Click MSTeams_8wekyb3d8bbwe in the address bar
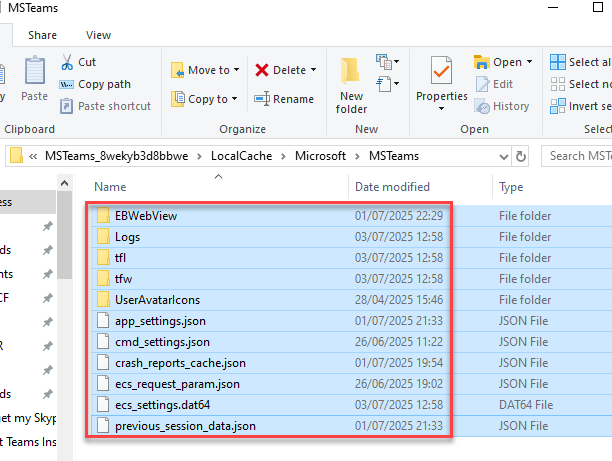This screenshot has height=461, width=612. [116, 156]
